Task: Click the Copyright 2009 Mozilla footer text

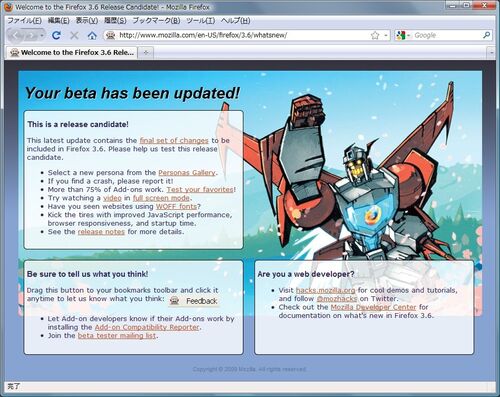Action: (x=249, y=369)
